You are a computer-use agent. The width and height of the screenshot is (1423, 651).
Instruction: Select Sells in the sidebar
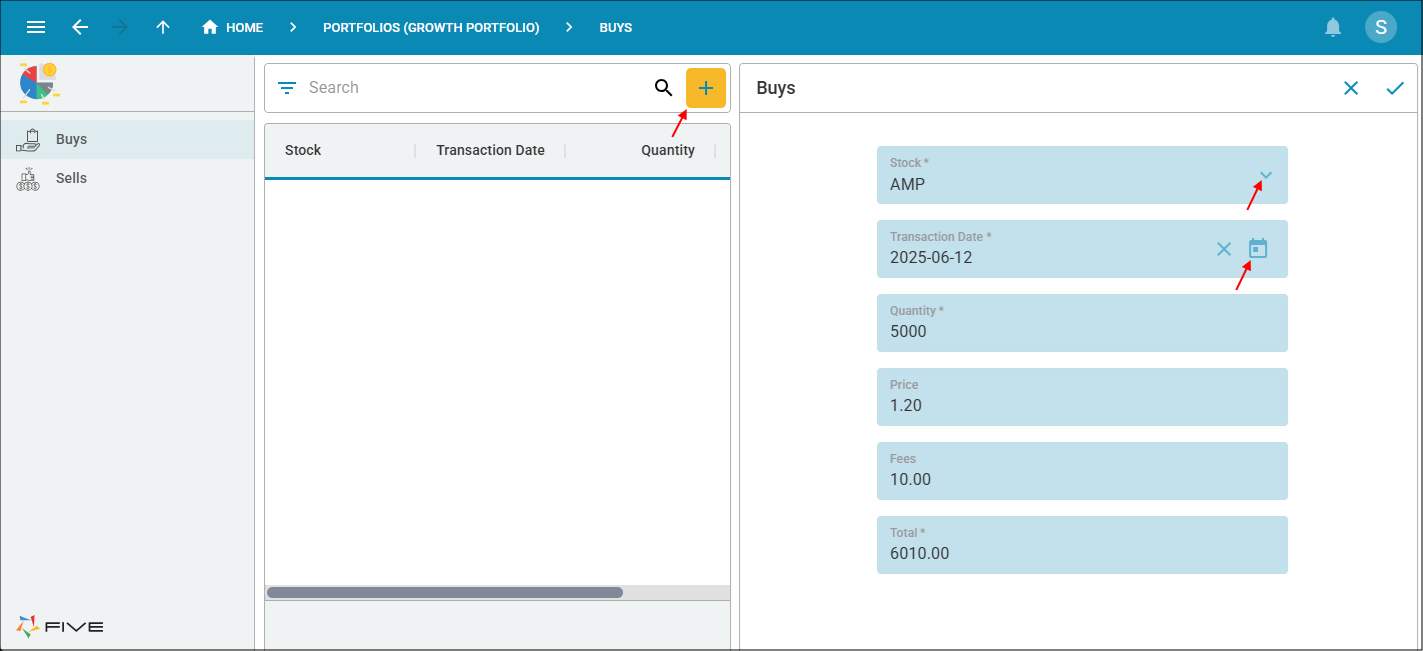click(x=127, y=178)
